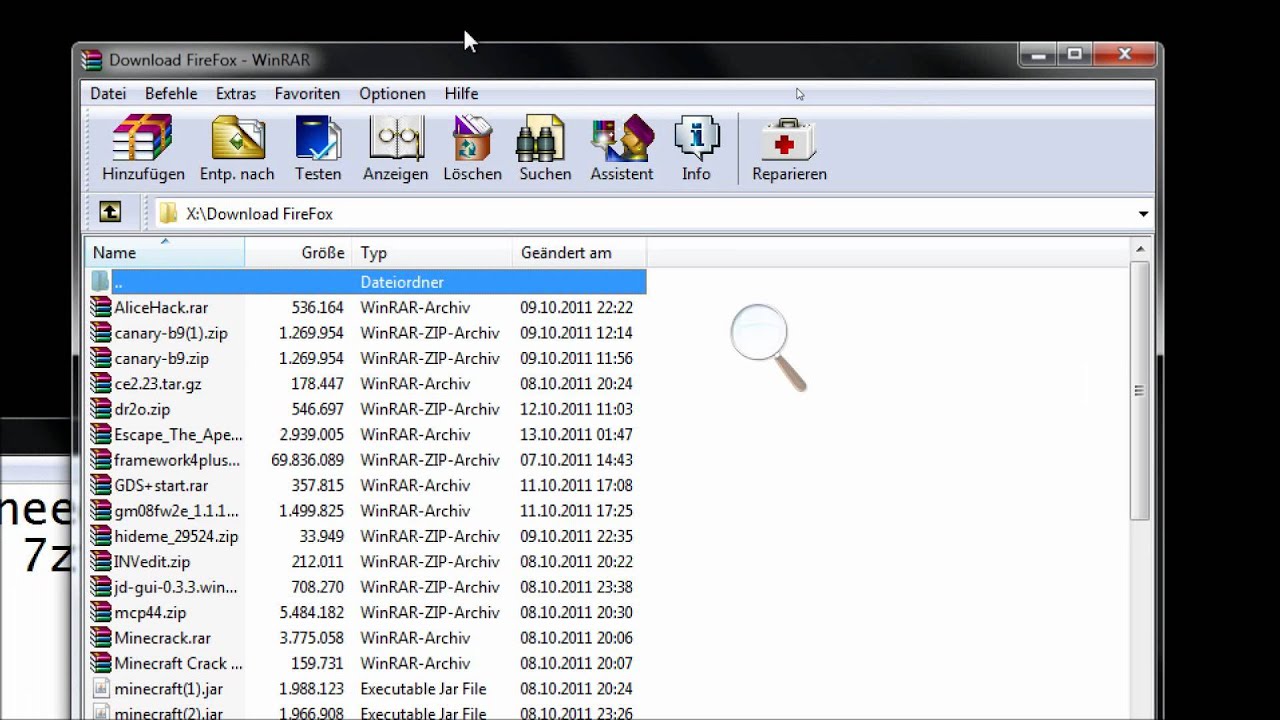Go up one folder level button
The image size is (1280, 720).
[110, 212]
